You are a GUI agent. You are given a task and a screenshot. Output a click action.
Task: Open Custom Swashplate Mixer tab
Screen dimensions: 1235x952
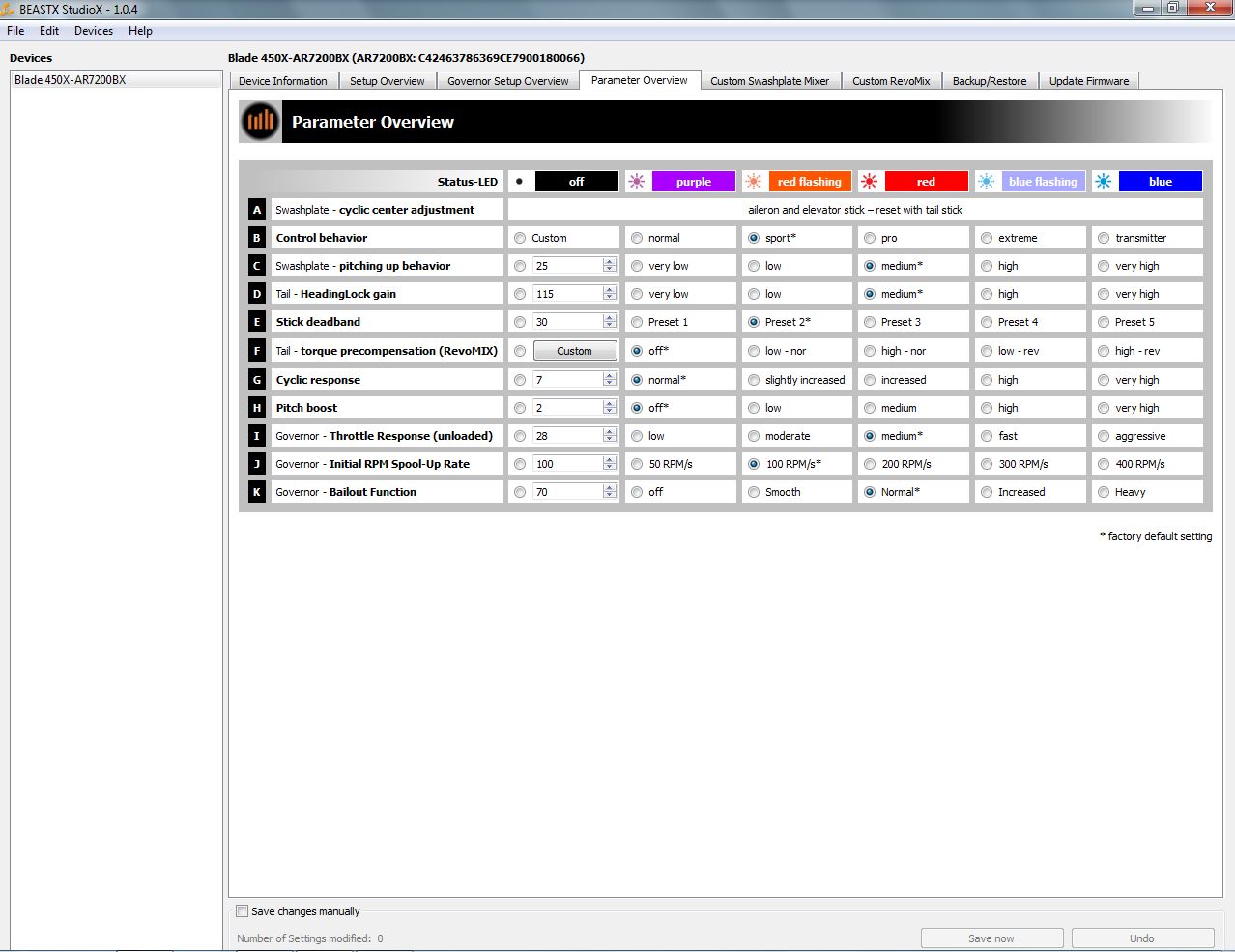pos(770,81)
